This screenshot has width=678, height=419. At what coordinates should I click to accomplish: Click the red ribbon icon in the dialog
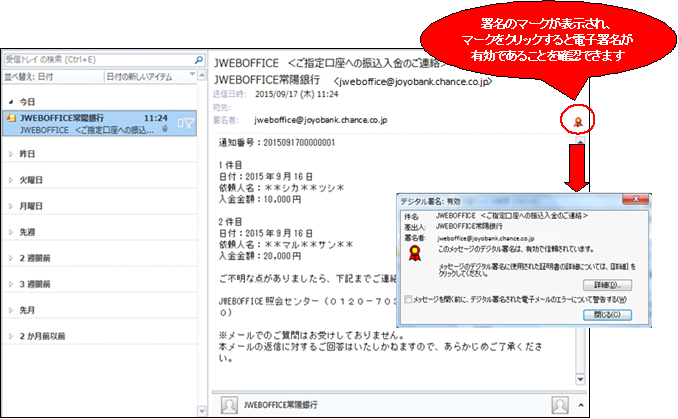pos(415,253)
